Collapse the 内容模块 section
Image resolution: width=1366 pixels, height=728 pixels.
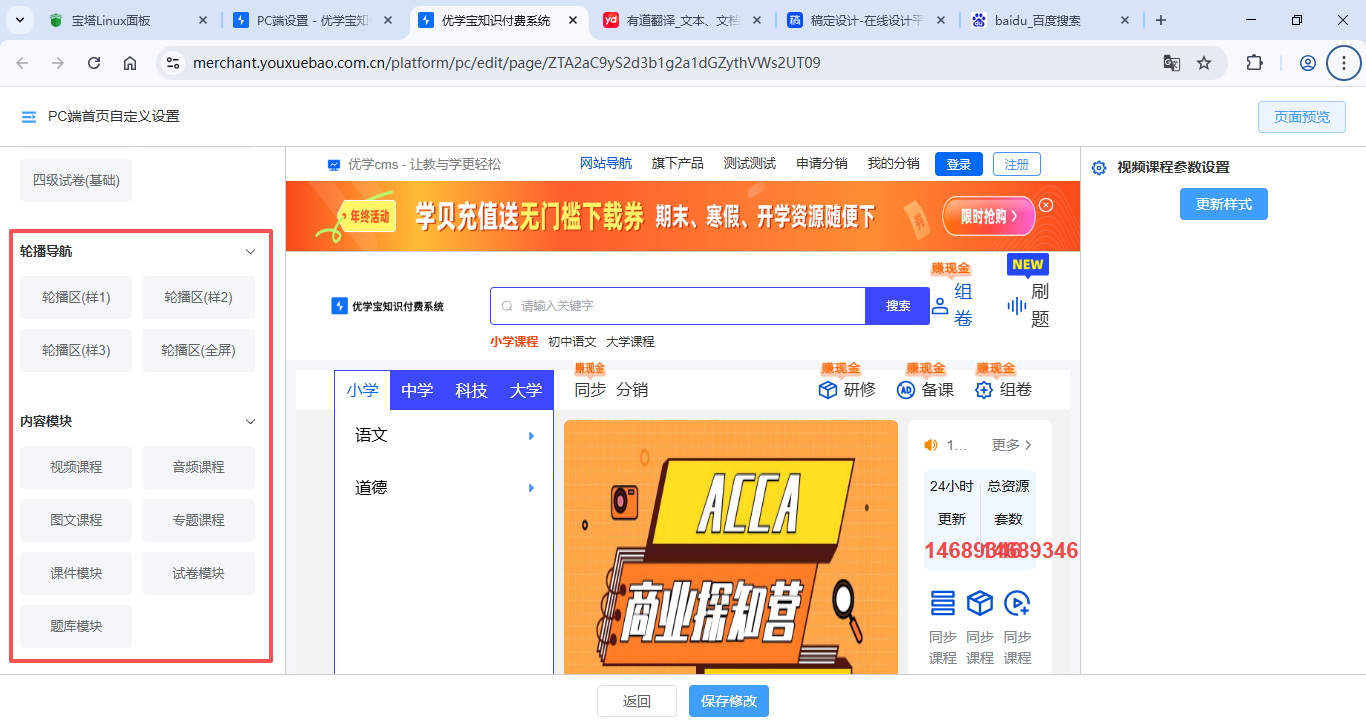(251, 422)
